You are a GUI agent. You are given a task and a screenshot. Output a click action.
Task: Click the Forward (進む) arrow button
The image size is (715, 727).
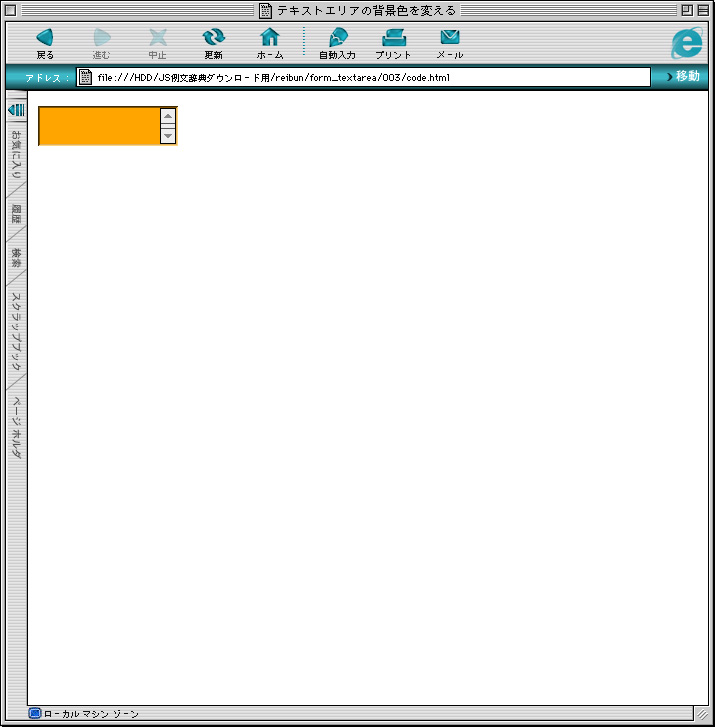click(102, 38)
